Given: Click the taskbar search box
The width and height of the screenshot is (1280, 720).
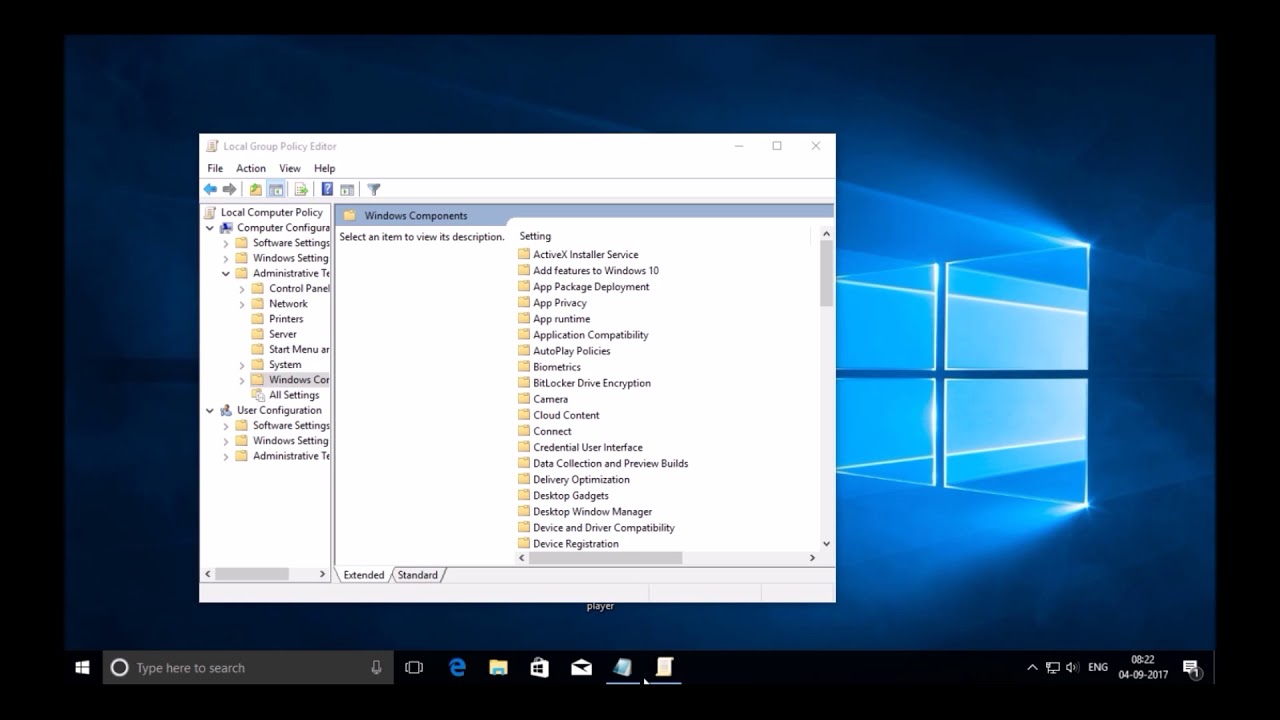Looking at the screenshot, I should [247, 667].
